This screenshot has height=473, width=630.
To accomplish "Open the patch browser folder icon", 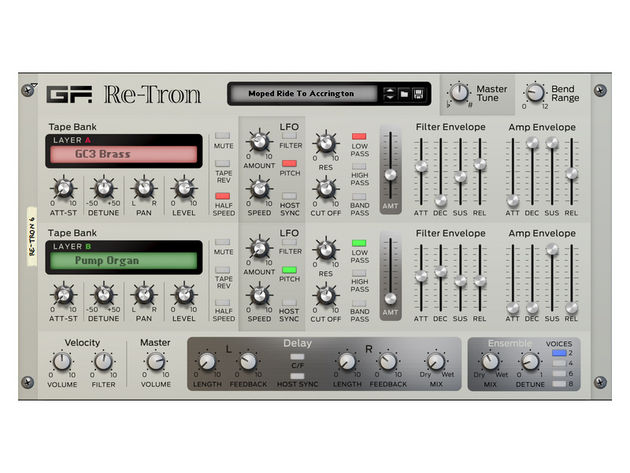I will (x=404, y=94).
